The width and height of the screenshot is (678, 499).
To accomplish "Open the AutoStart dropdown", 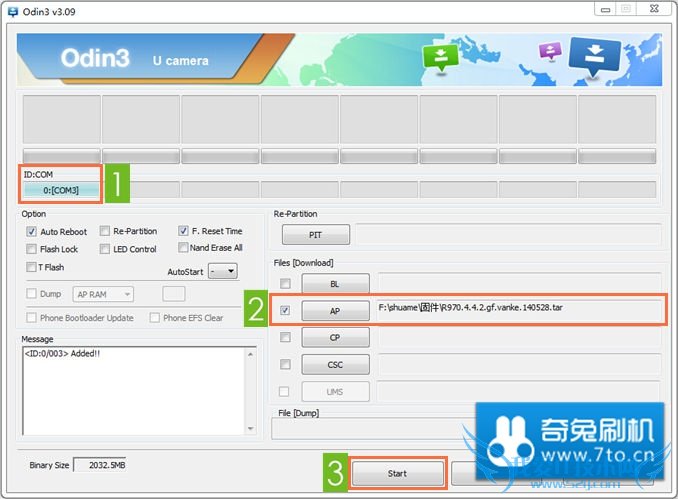I will tap(223, 271).
